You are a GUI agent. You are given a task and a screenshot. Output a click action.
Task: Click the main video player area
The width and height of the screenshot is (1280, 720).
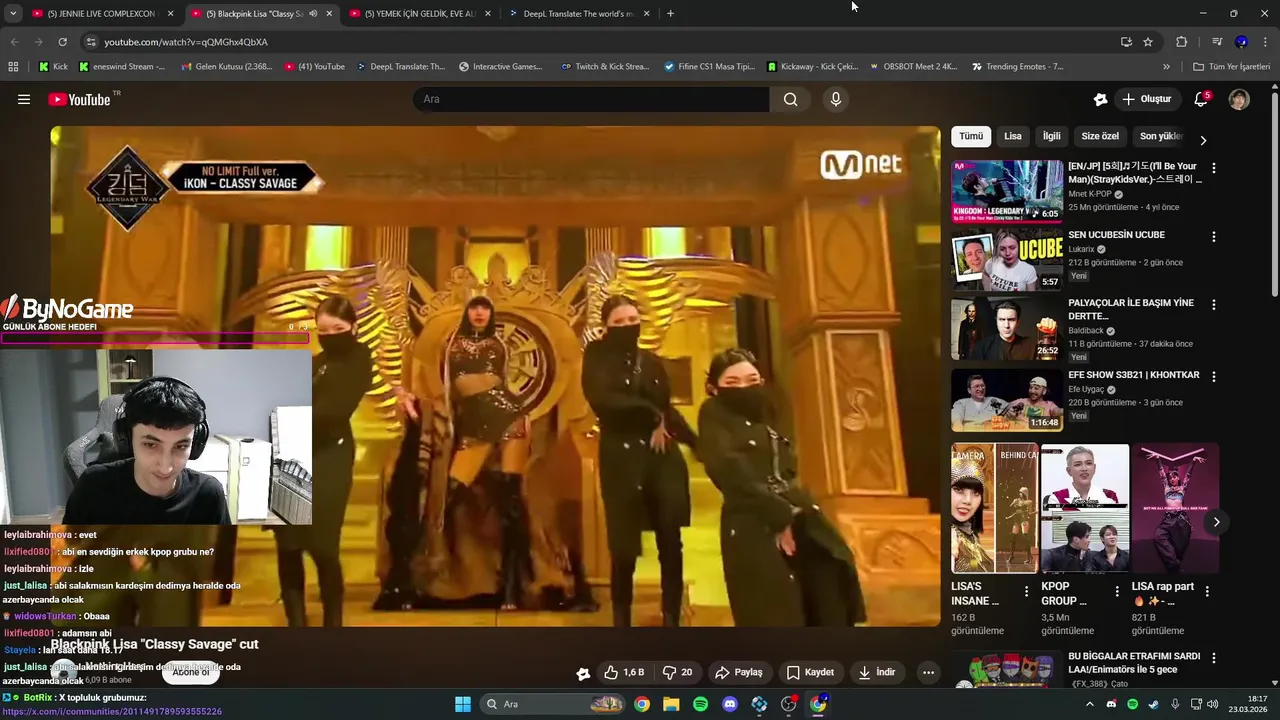tap(495, 376)
